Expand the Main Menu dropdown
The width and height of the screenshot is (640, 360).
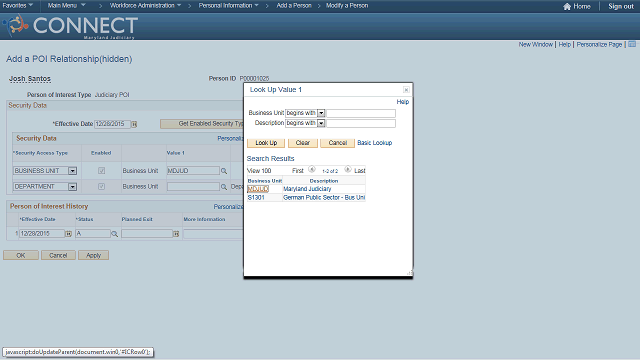(66, 6)
